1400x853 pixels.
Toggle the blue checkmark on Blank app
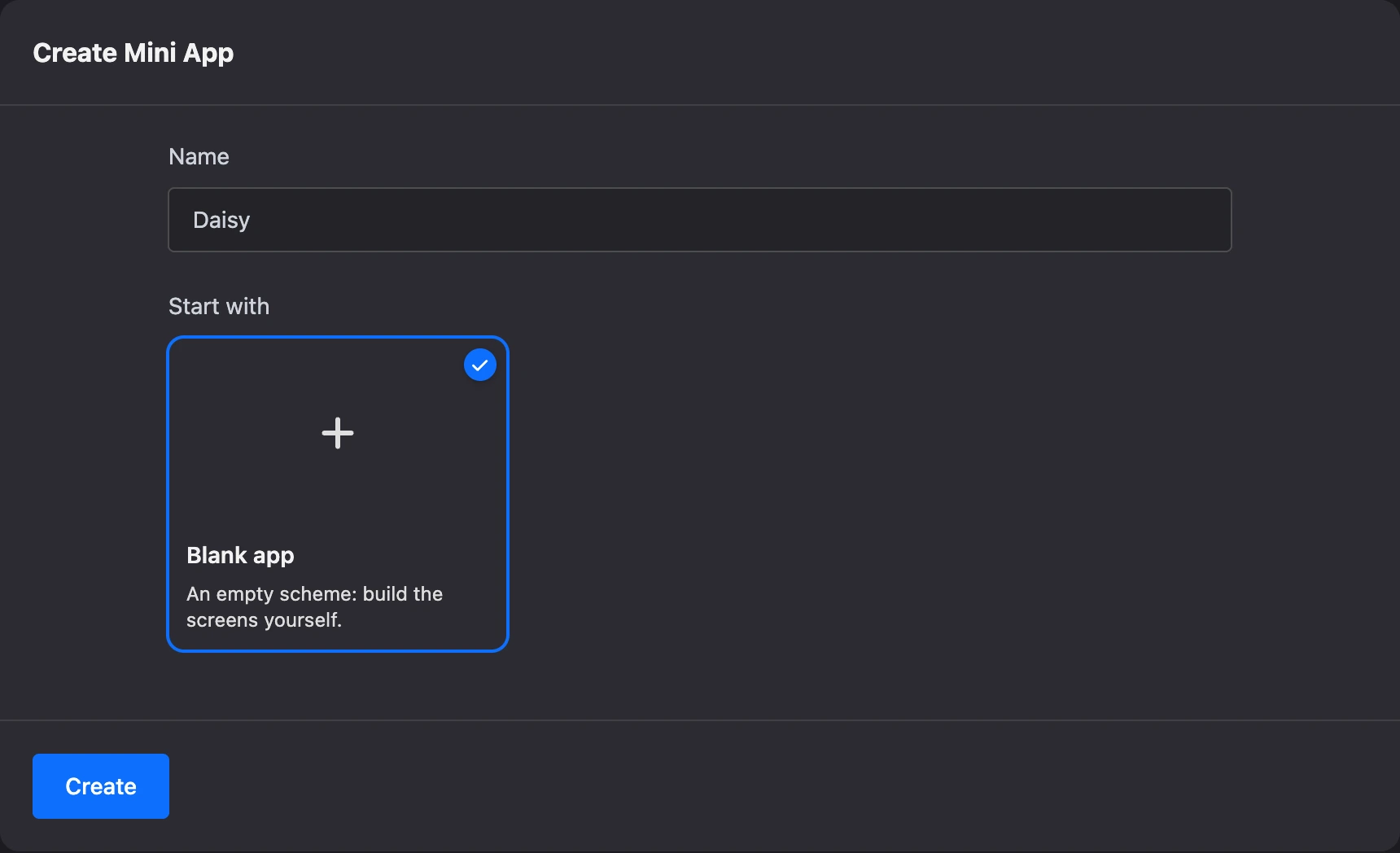click(480, 365)
